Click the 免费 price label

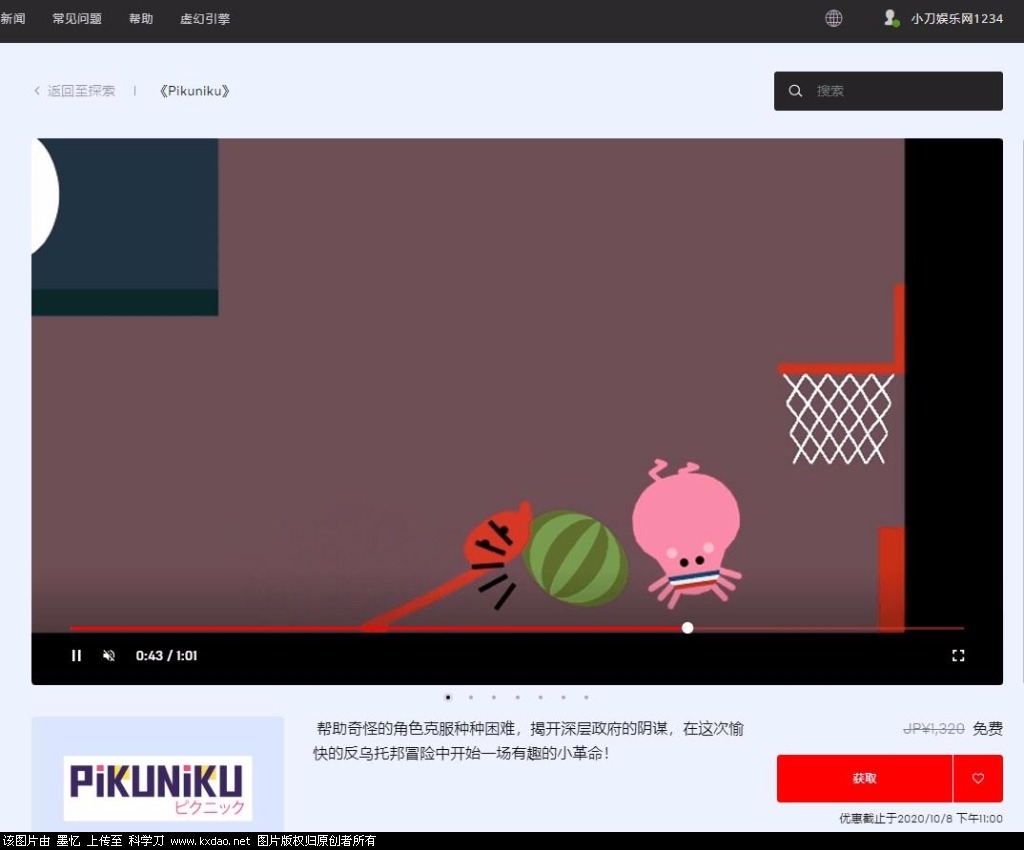(987, 729)
